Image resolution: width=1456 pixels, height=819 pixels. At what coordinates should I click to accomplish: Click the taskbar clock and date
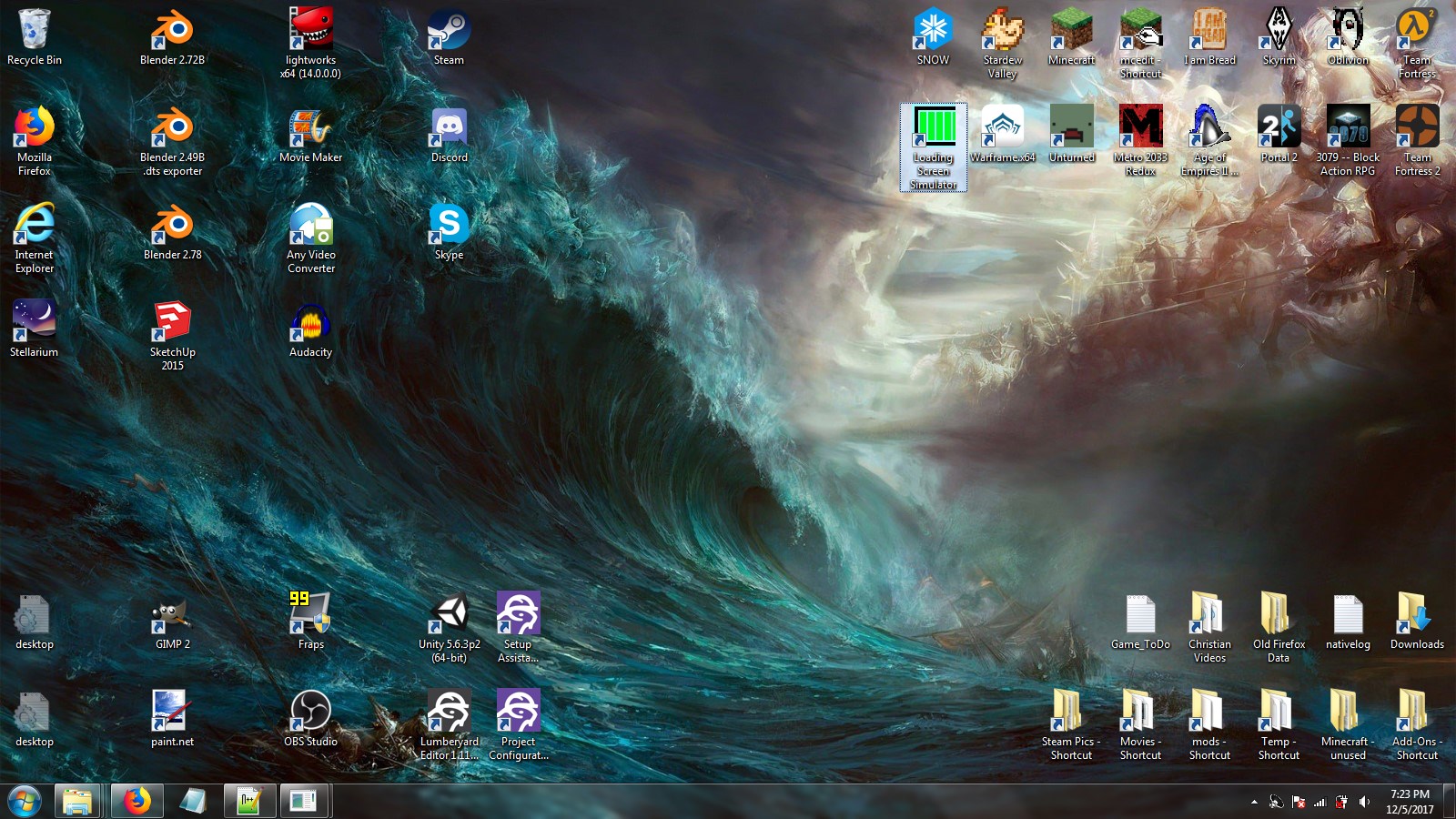(1410, 802)
